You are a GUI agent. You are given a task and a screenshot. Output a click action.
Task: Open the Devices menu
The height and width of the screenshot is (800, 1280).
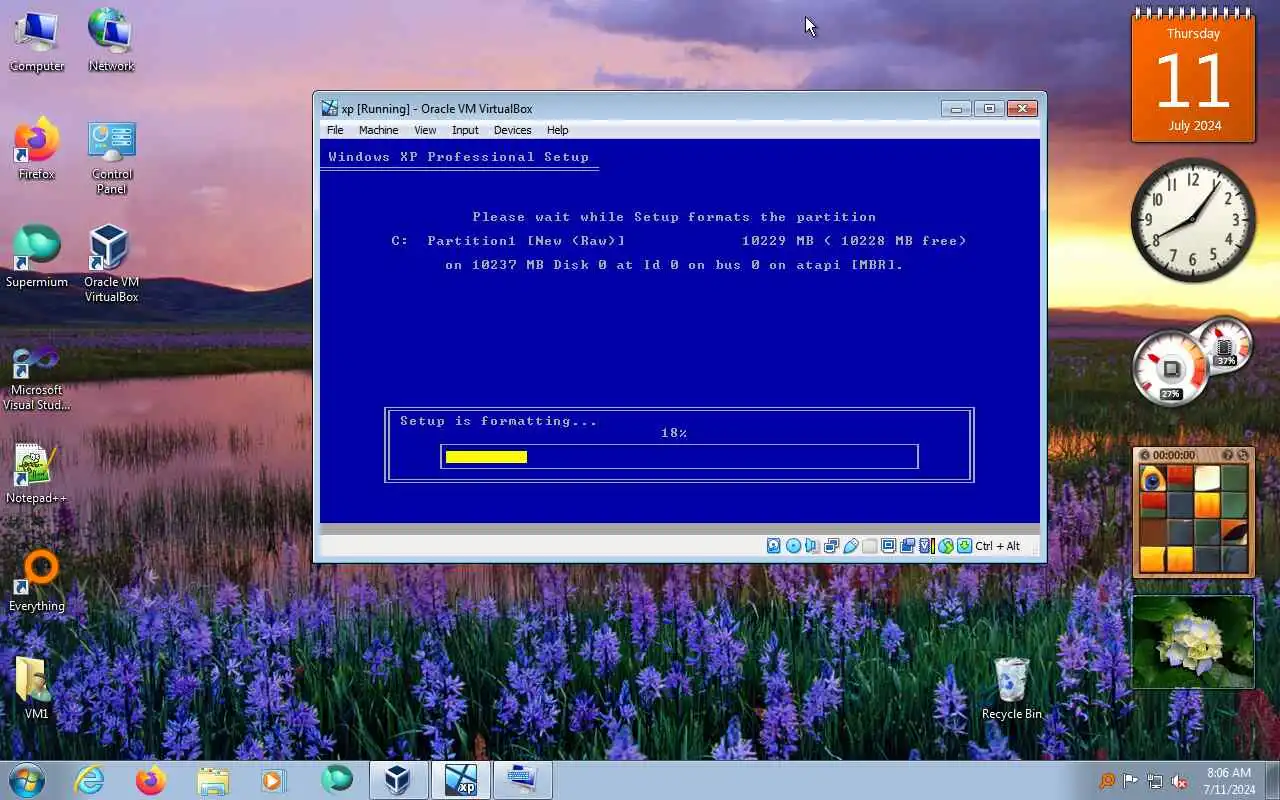pyautogui.click(x=512, y=130)
